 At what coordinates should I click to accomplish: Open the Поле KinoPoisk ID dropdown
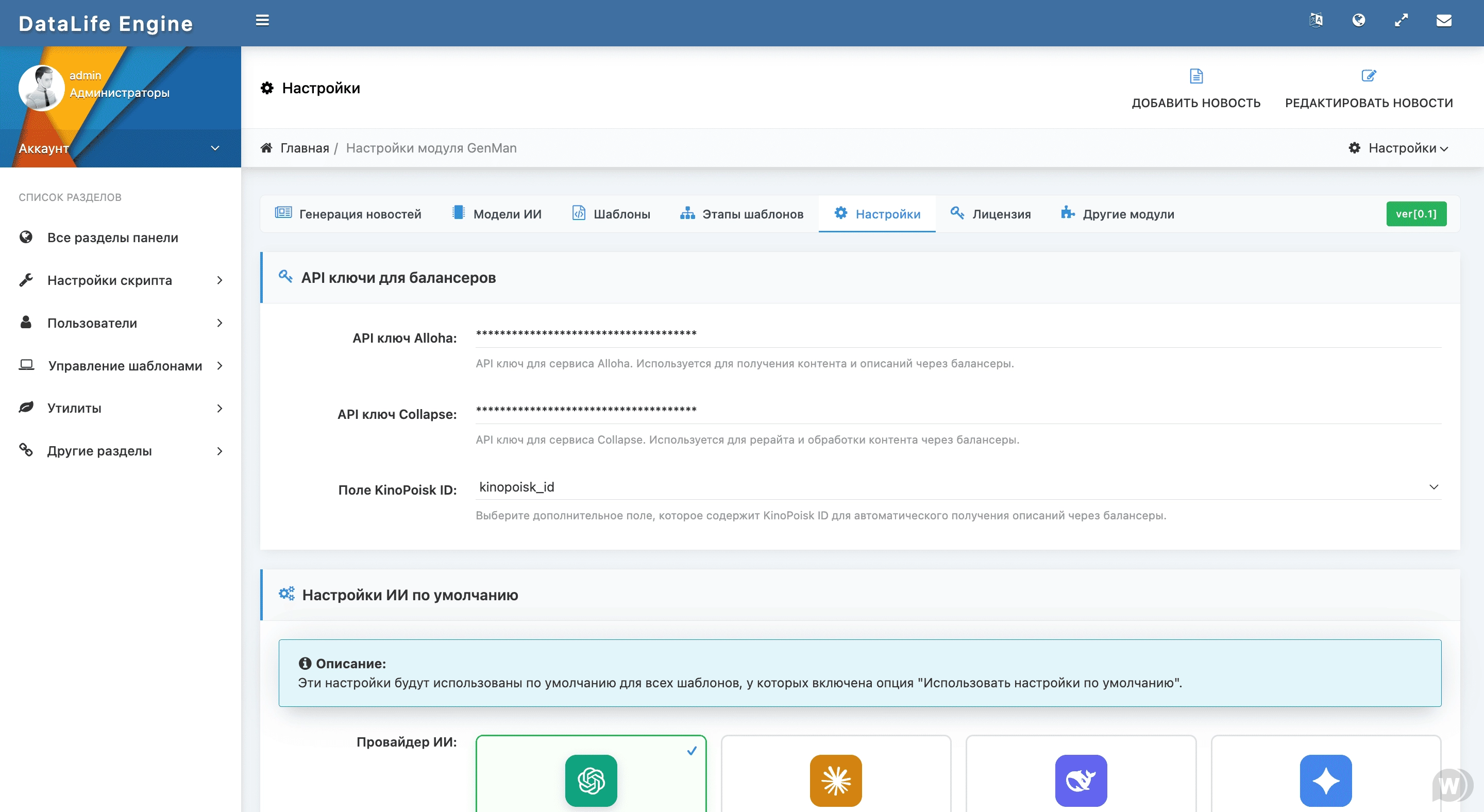(958, 487)
